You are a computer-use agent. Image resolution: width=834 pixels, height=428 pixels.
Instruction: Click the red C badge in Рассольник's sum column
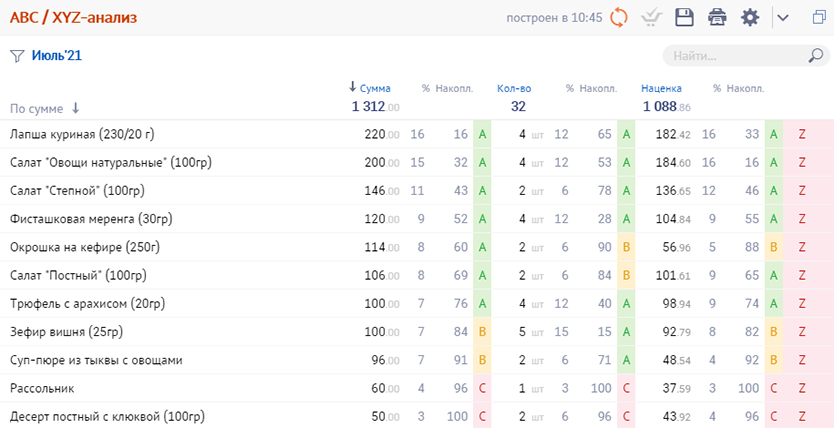click(x=482, y=388)
